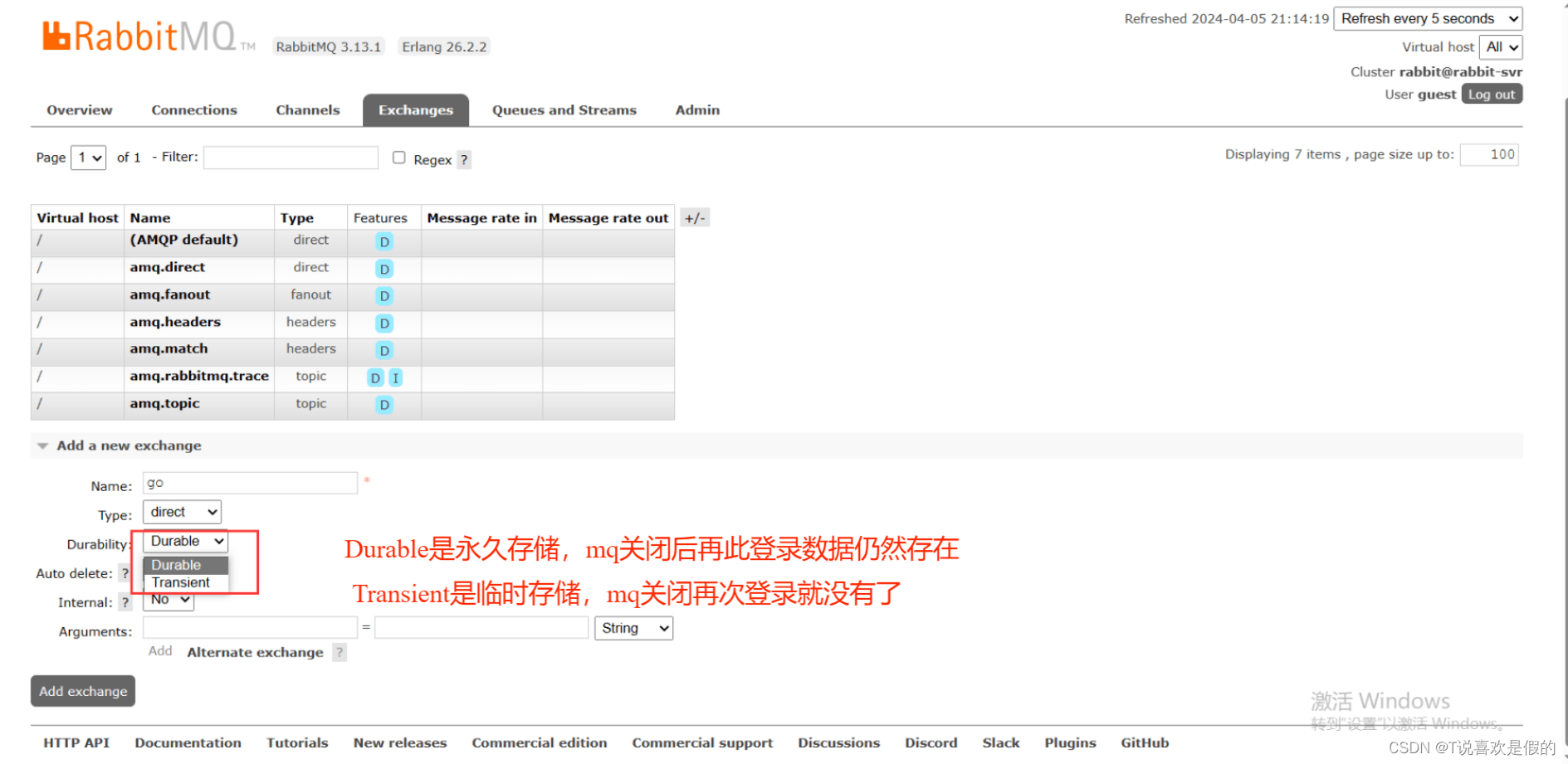Sort table by the Name column header
This screenshot has width=1568, height=764.
tap(150, 218)
